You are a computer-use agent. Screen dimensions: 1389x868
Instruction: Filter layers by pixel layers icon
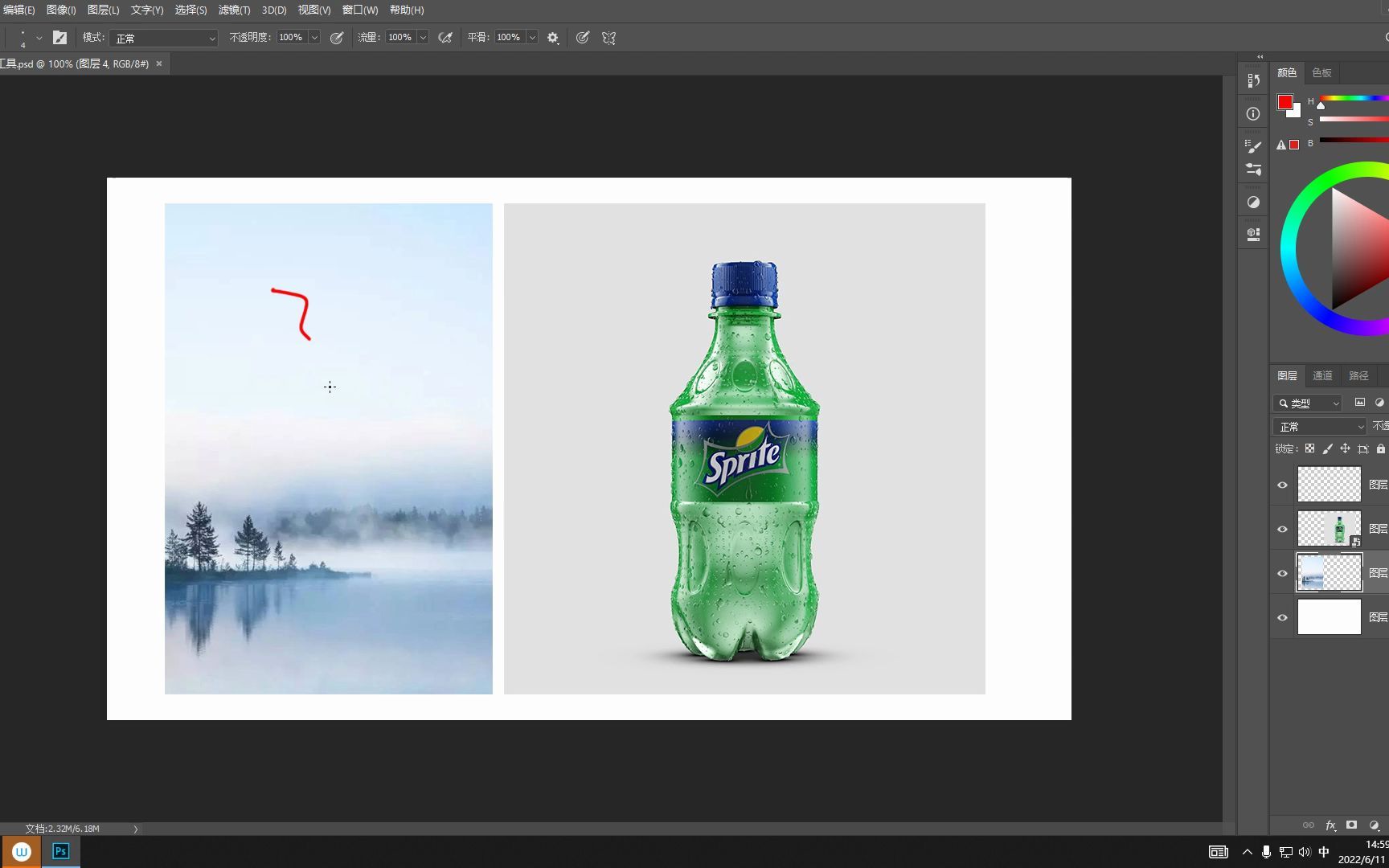point(1360,403)
